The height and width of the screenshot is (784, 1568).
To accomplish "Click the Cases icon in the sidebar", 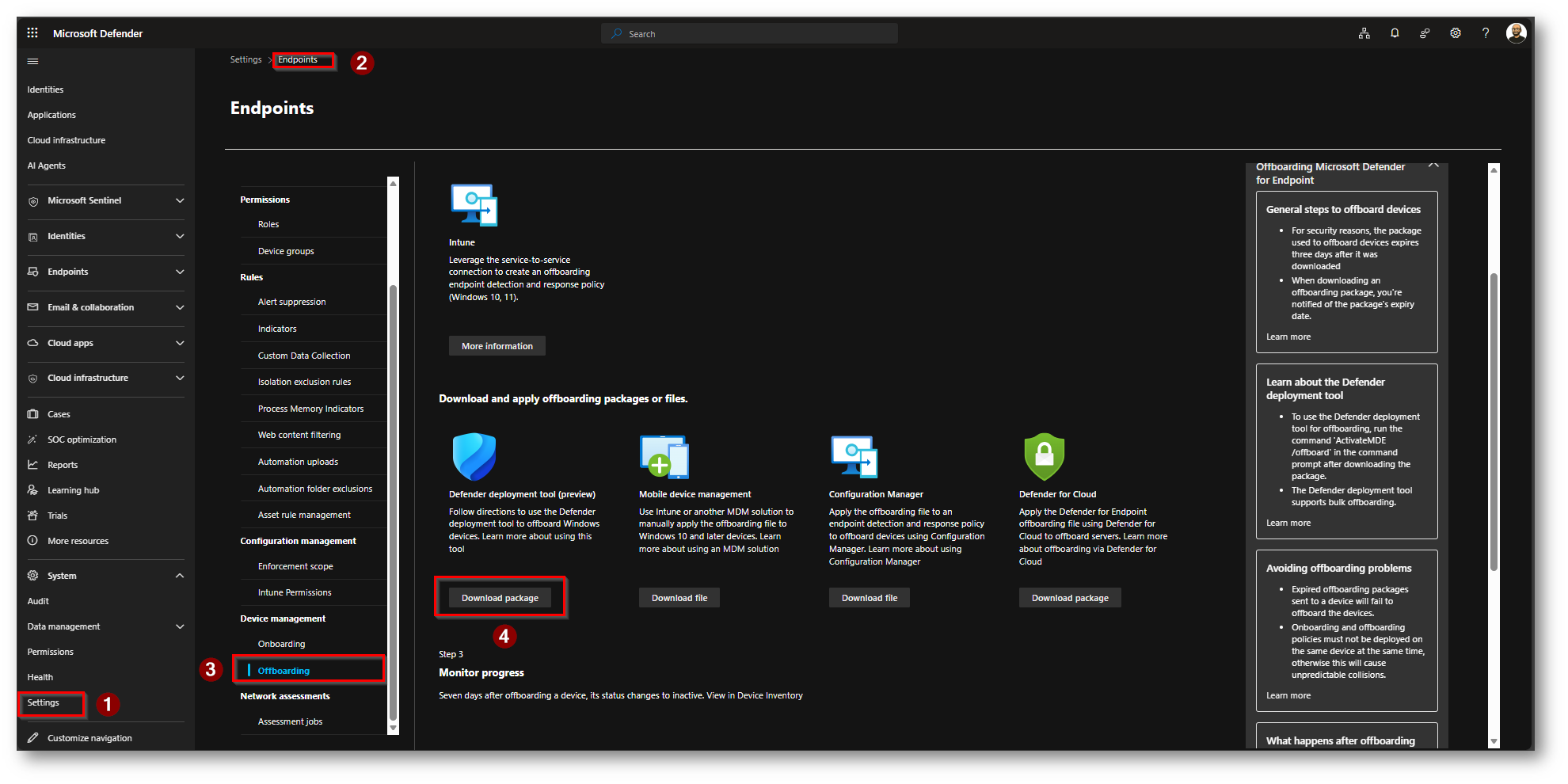I will click(x=33, y=414).
